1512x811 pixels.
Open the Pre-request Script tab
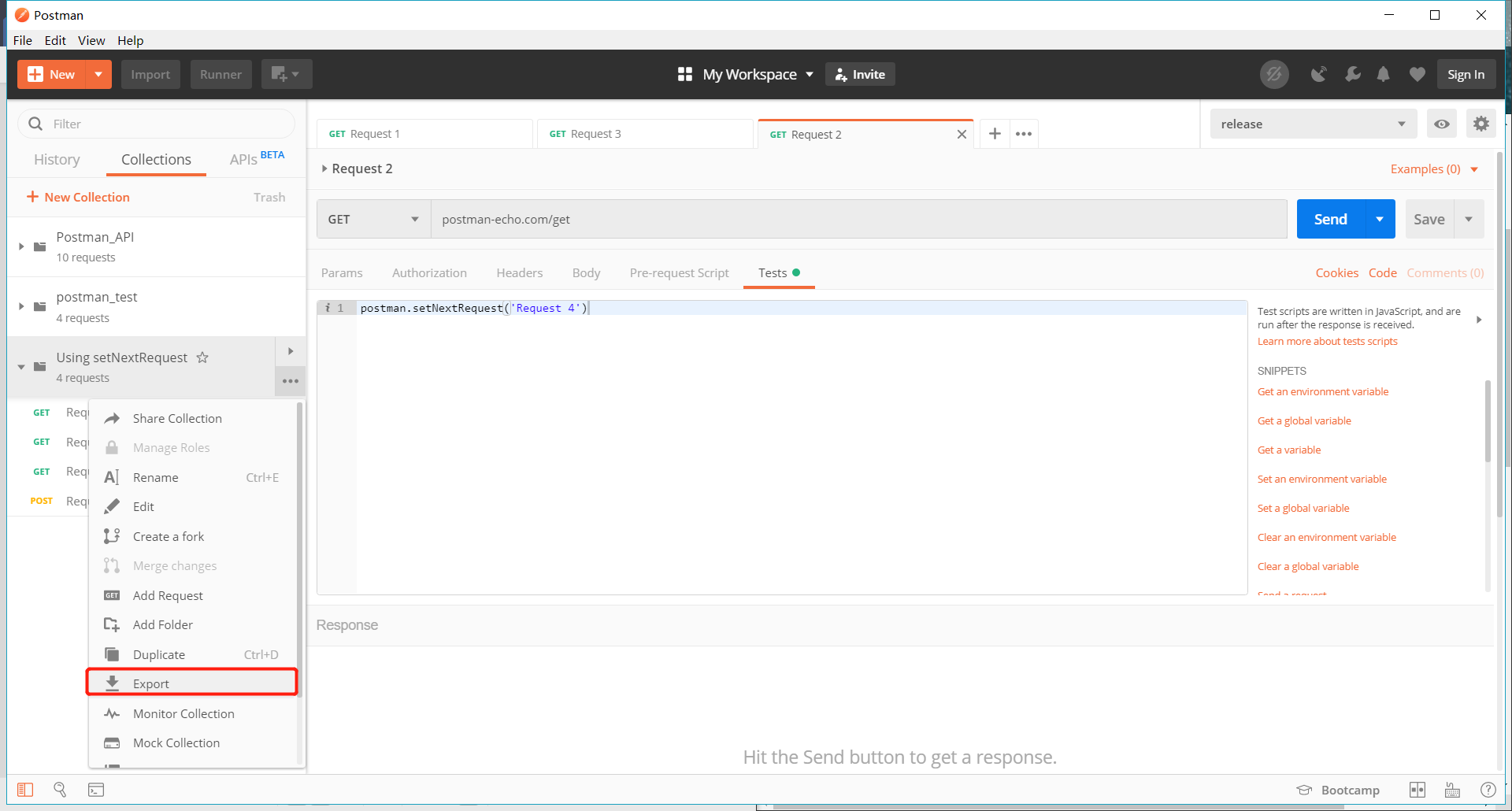point(679,272)
